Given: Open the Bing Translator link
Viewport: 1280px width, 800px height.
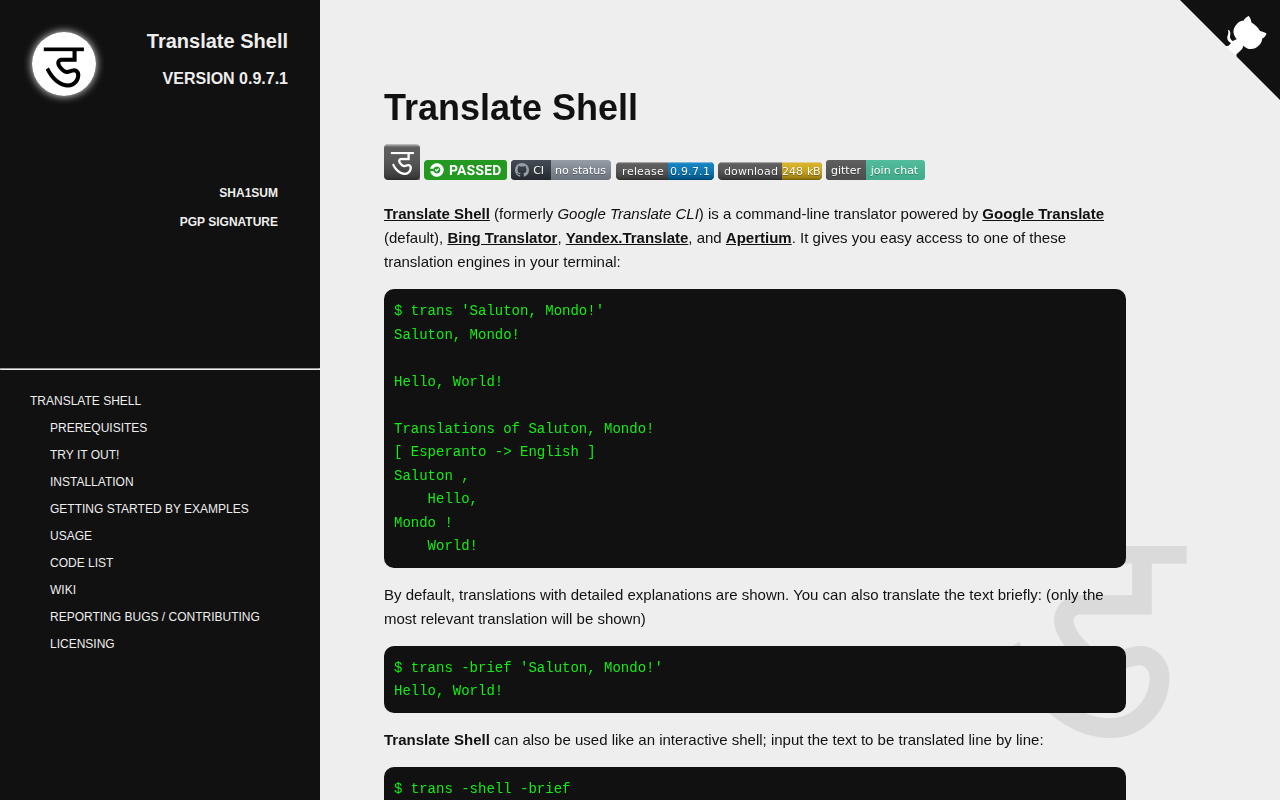Looking at the screenshot, I should click(x=502, y=238).
